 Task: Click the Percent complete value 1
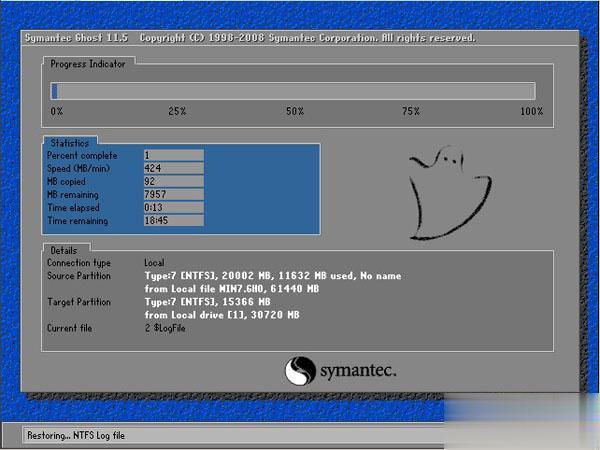tap(174, 155)
